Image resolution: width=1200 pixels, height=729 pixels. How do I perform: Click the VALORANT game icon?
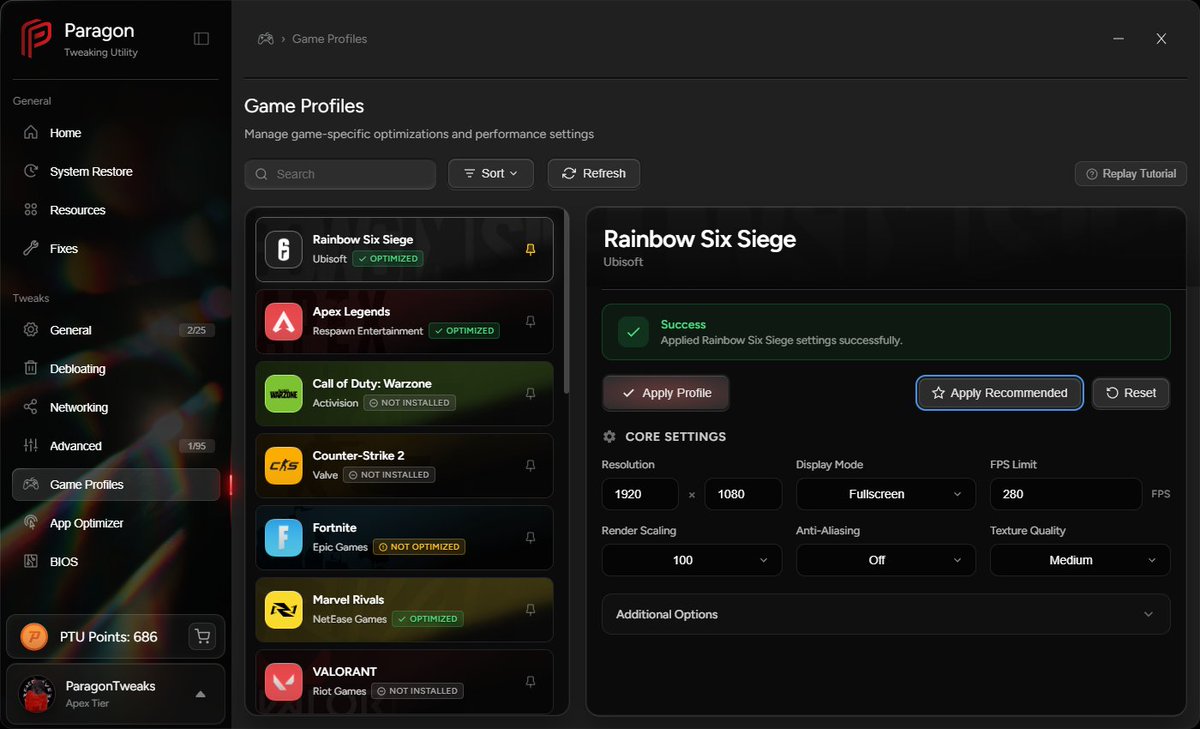click(x=283, y=681)
